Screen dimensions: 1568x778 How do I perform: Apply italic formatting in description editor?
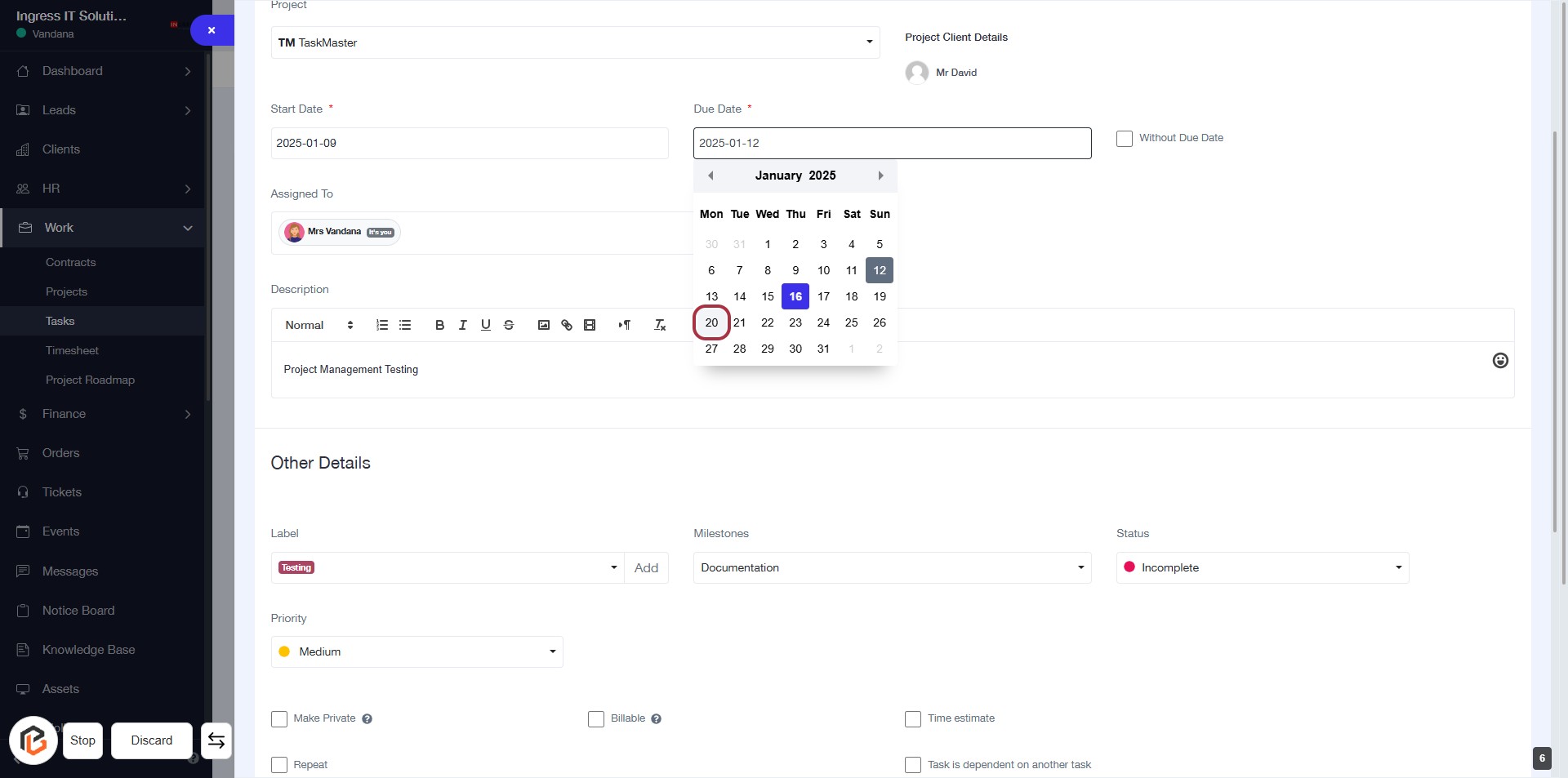tap(462, 325)
